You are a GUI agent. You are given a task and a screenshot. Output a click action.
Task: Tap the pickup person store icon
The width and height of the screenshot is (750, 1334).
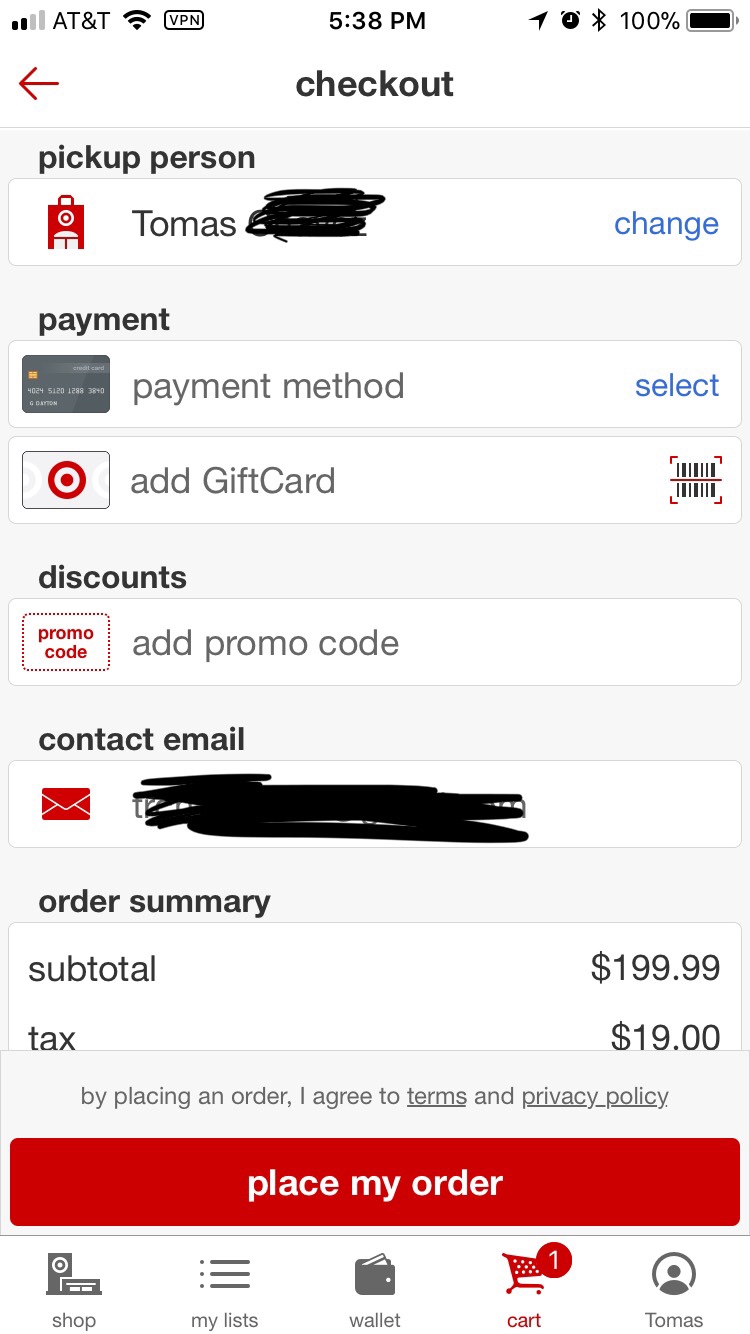(x=66, y=223)
